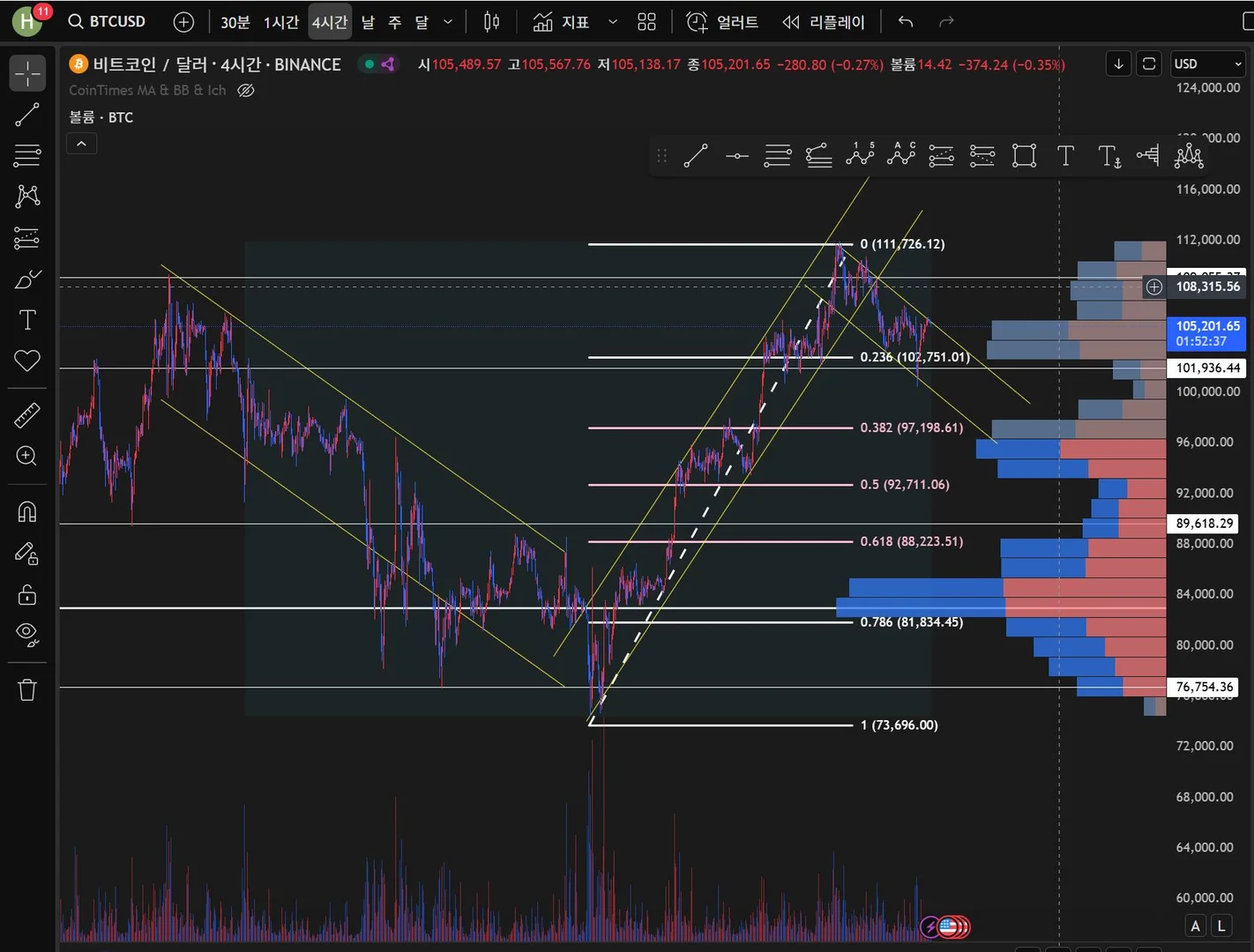Viewport: 1254px width, 952px height.
Task: Open the 지표 indicators dialog
Action: [x=562, y=22]
